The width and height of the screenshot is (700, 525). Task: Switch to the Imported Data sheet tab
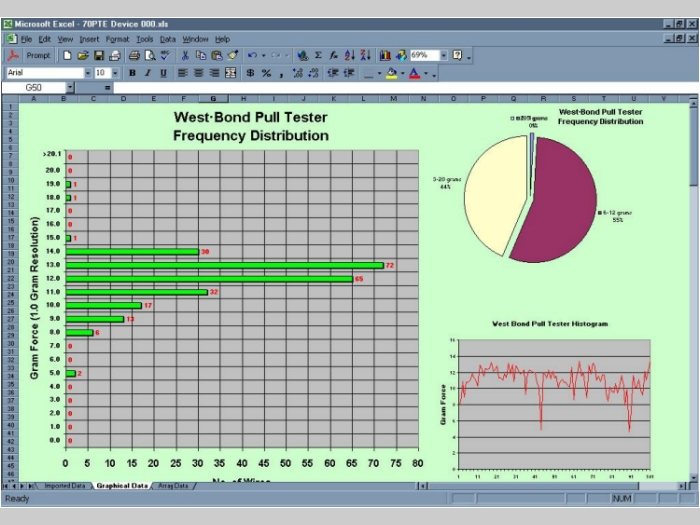65,486
